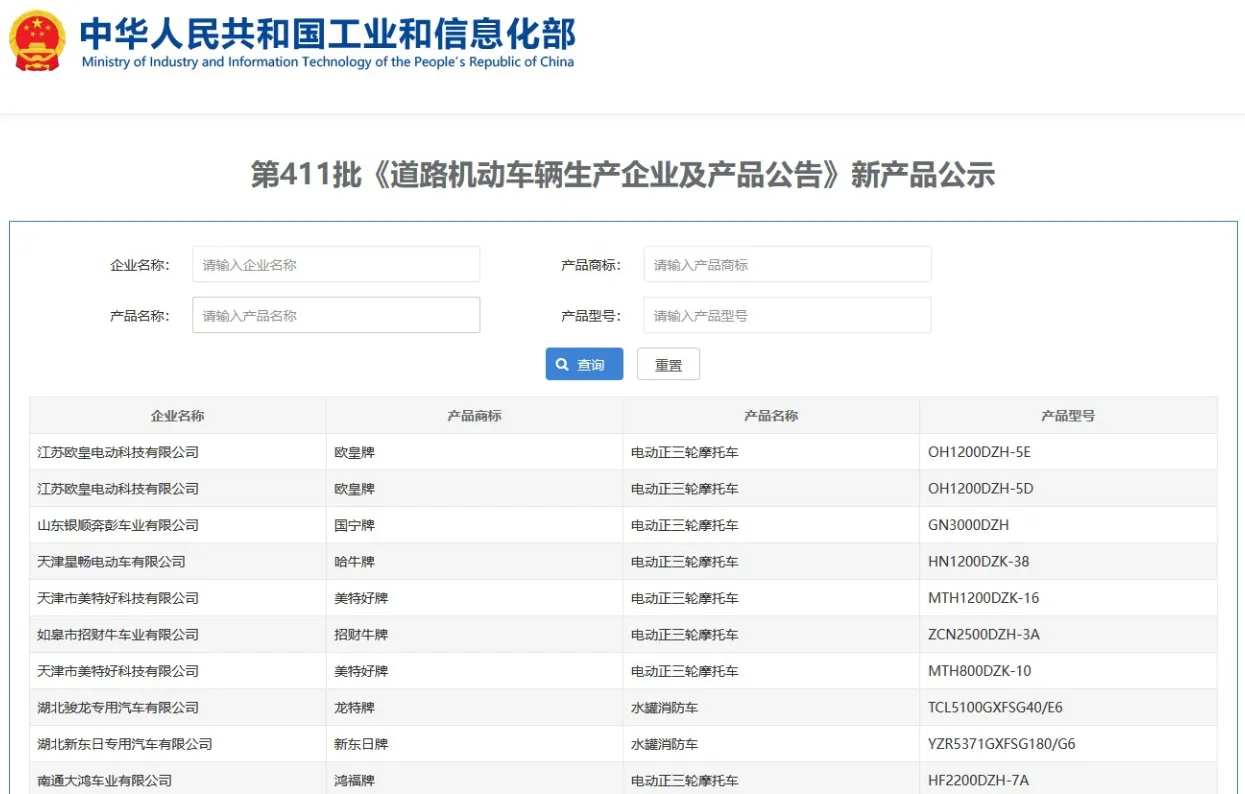The width and height of the screenshot is (1245, 794).
Task: Click 欧皇牌 in the OH1200DZH-5D row
Action: coord(355,489)
